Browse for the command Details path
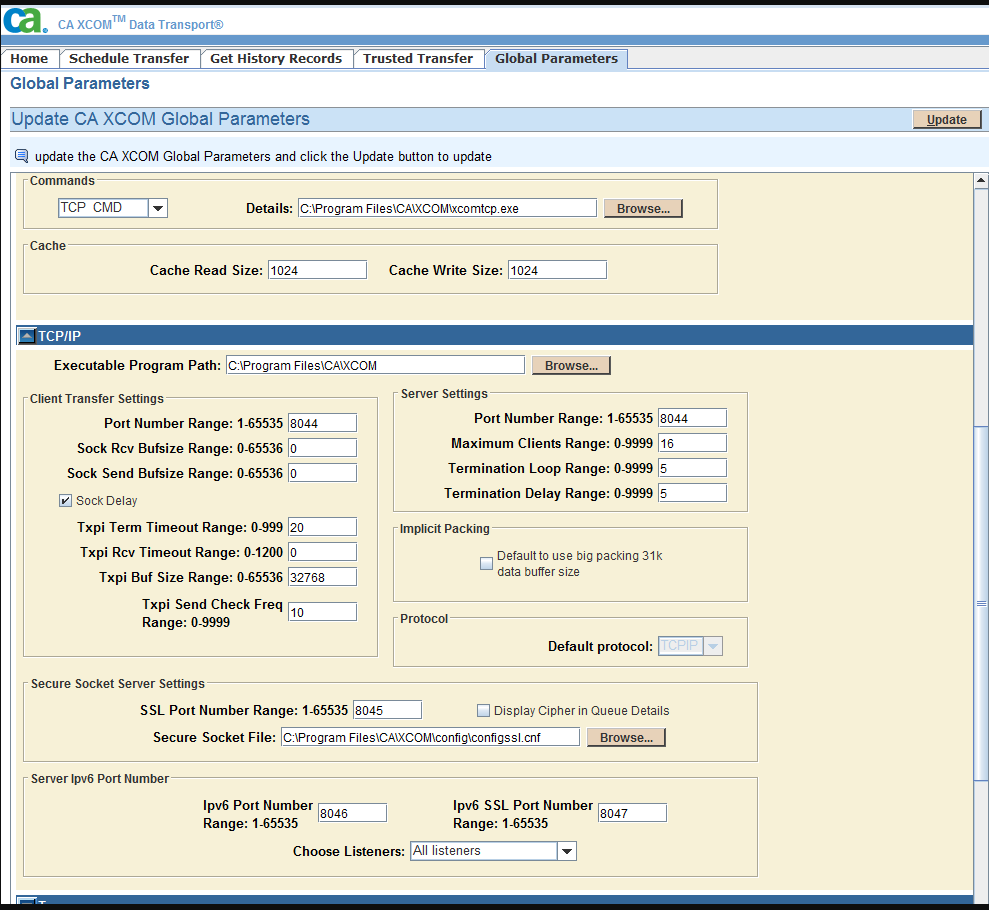Screen dimensions: 989x910 pos(643,208)
